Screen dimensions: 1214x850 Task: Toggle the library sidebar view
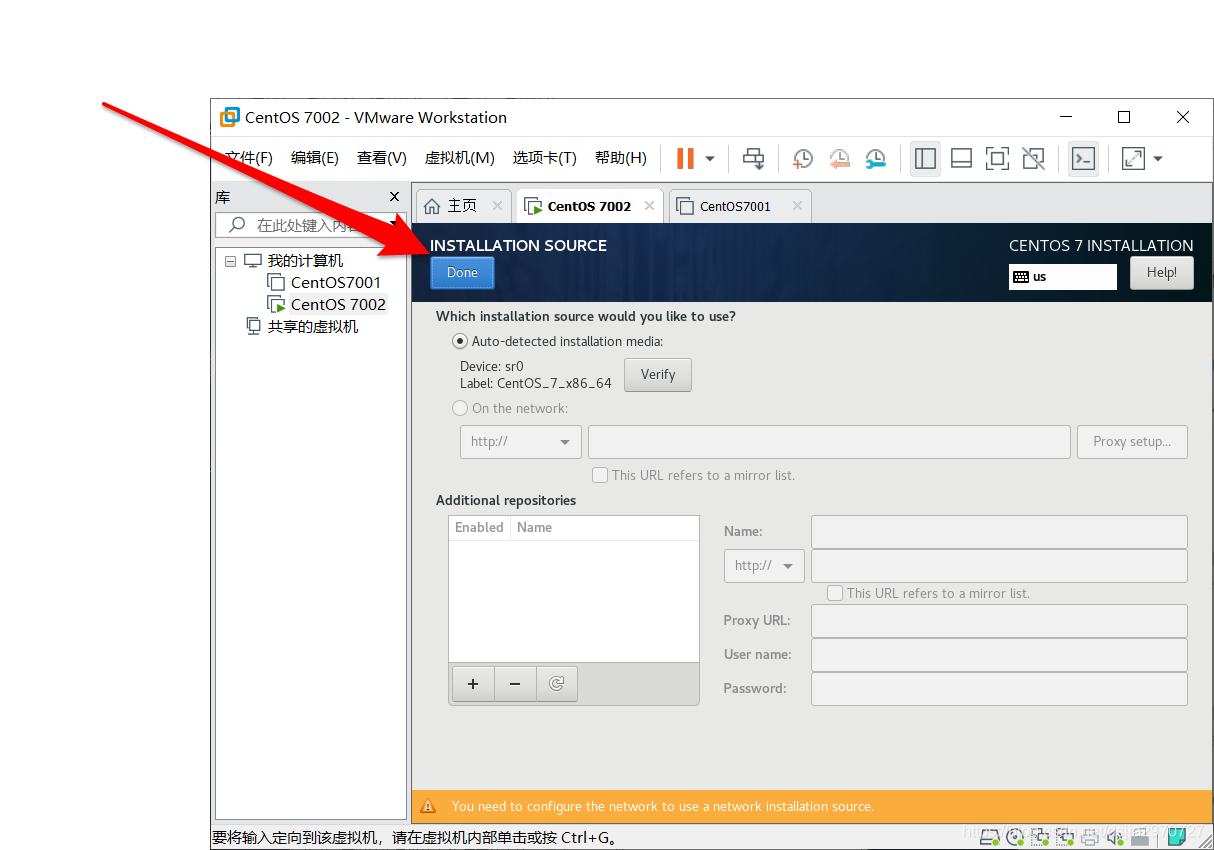click(925, 158)
